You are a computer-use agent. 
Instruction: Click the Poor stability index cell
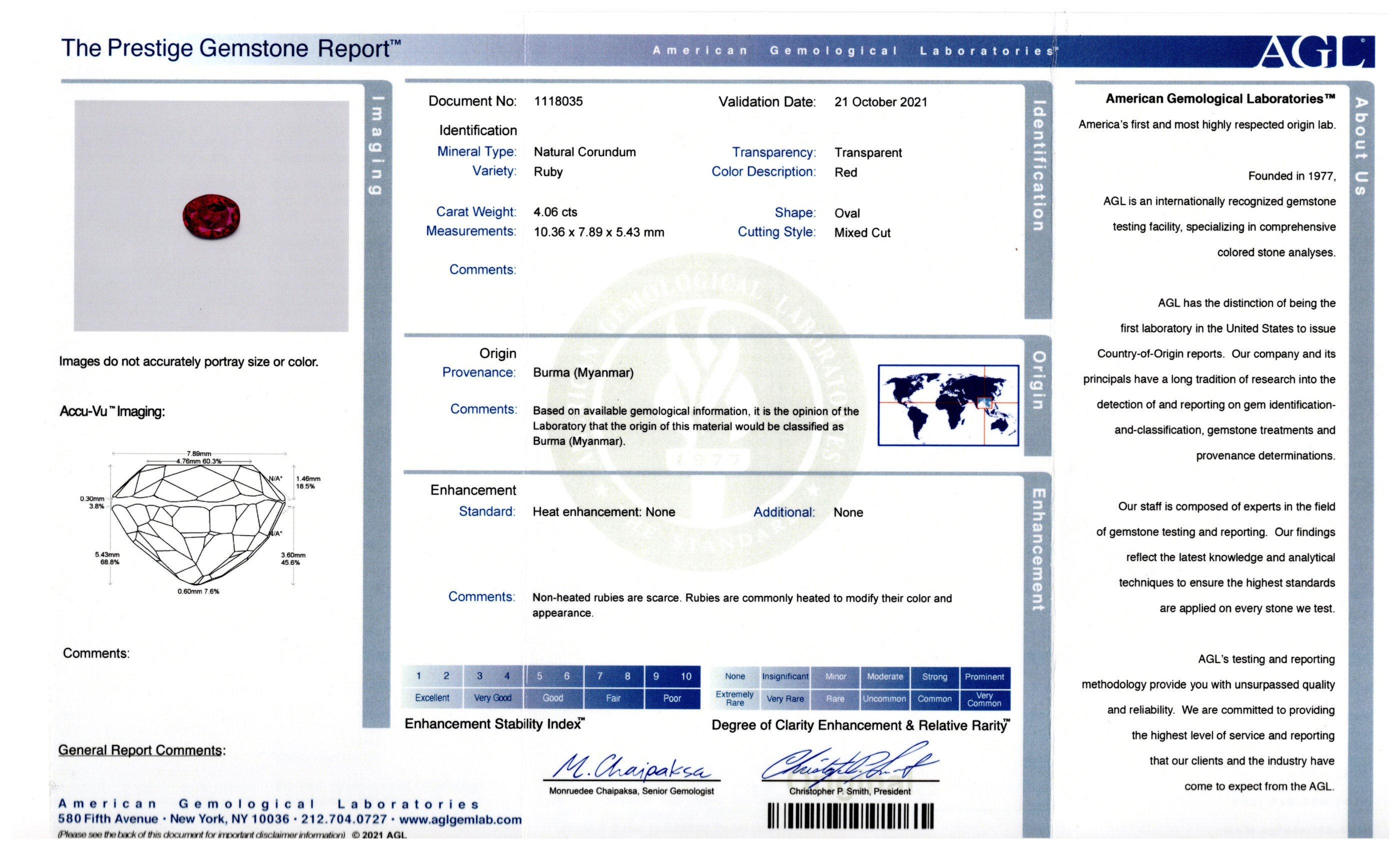click(671, 698)
